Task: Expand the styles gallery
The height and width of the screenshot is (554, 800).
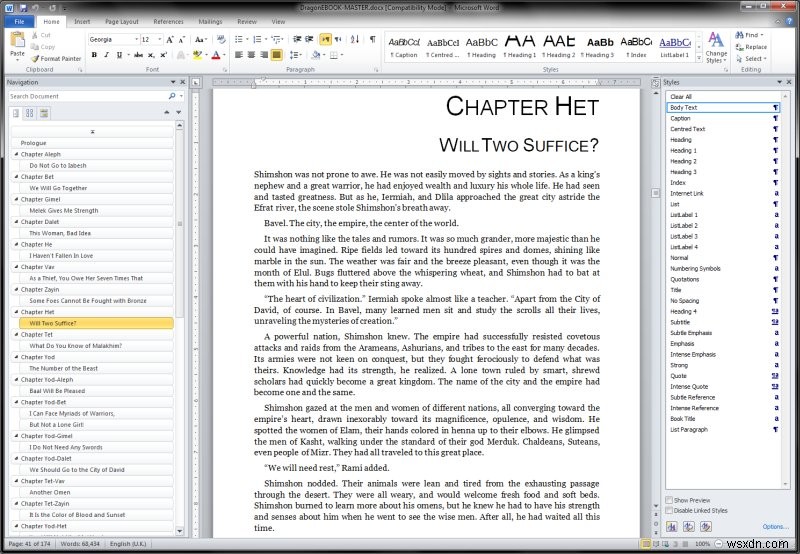Action: (699, 58)
